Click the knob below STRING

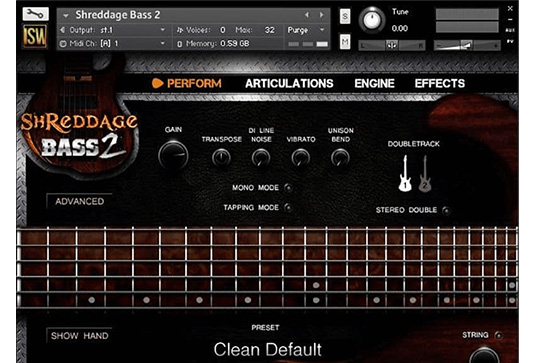[x=484, y=355]
